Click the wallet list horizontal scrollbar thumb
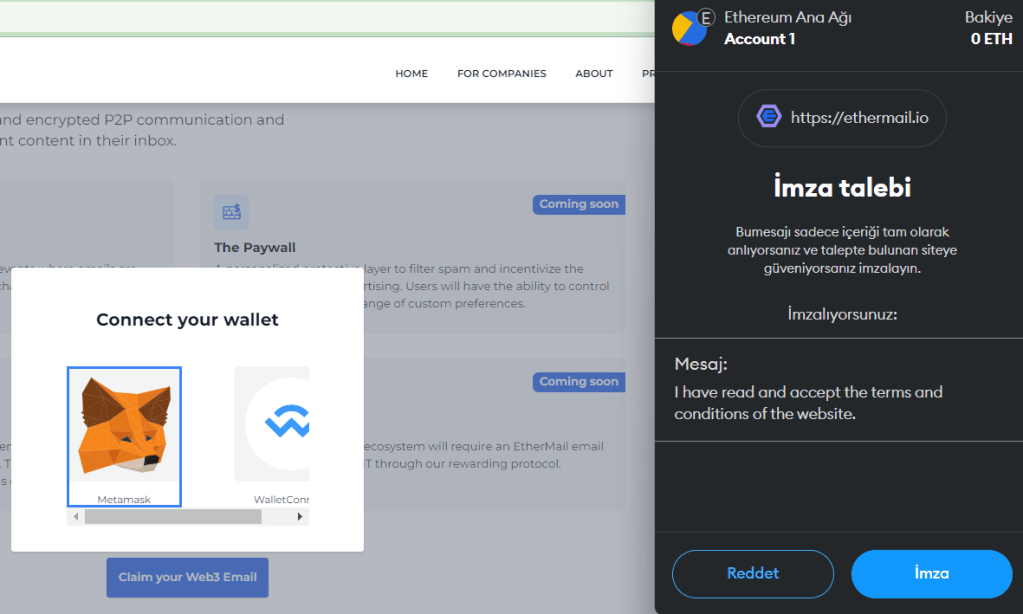Viewport: 1023px width, 614px height. coord(172,516)
